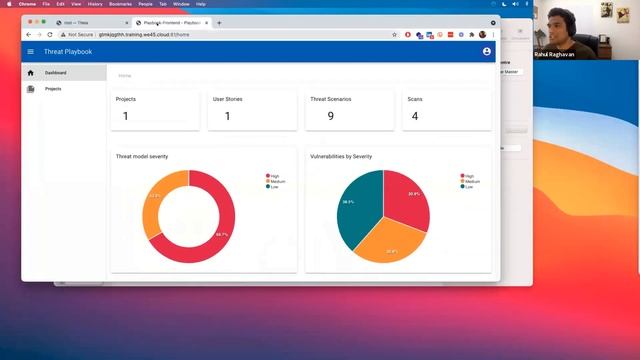Click the Dashboard home icon

pyautogui.click(x=31, y=73)
